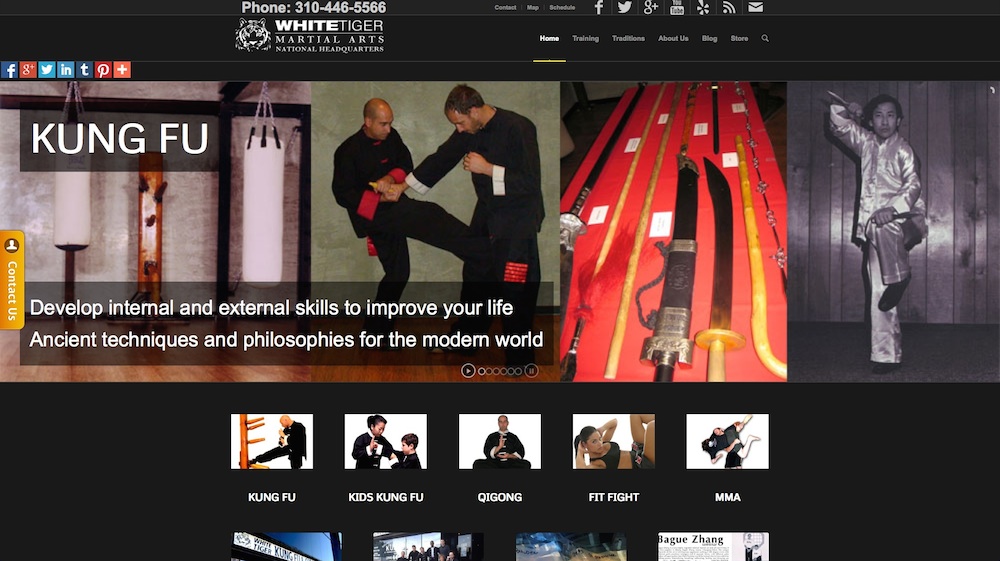Open the Training menu
Image resolution: width=1000 pixels, height=561 pixels.
585,39
